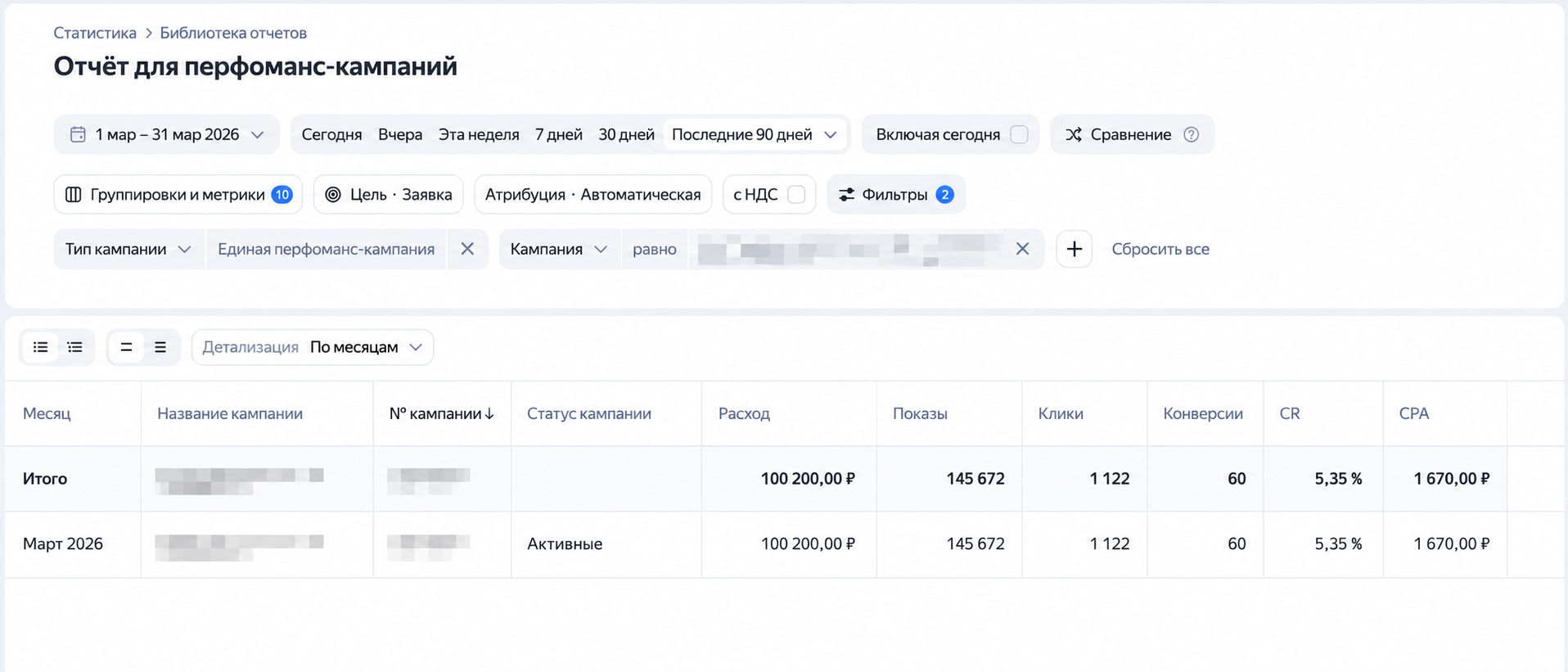Expand the Тип кампании filter dropdown
The width and height of the screenshot is (1568, 672).
point(128,249)
